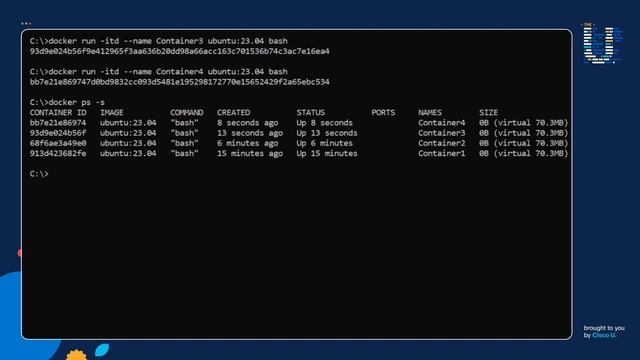Click the long hash starting bb7e21e869747d0b

180,82
